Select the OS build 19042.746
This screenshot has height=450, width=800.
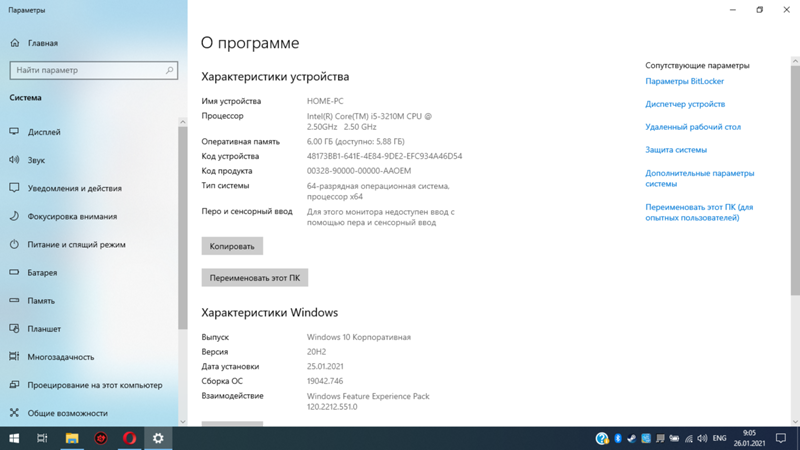click(x=325, y=381)
